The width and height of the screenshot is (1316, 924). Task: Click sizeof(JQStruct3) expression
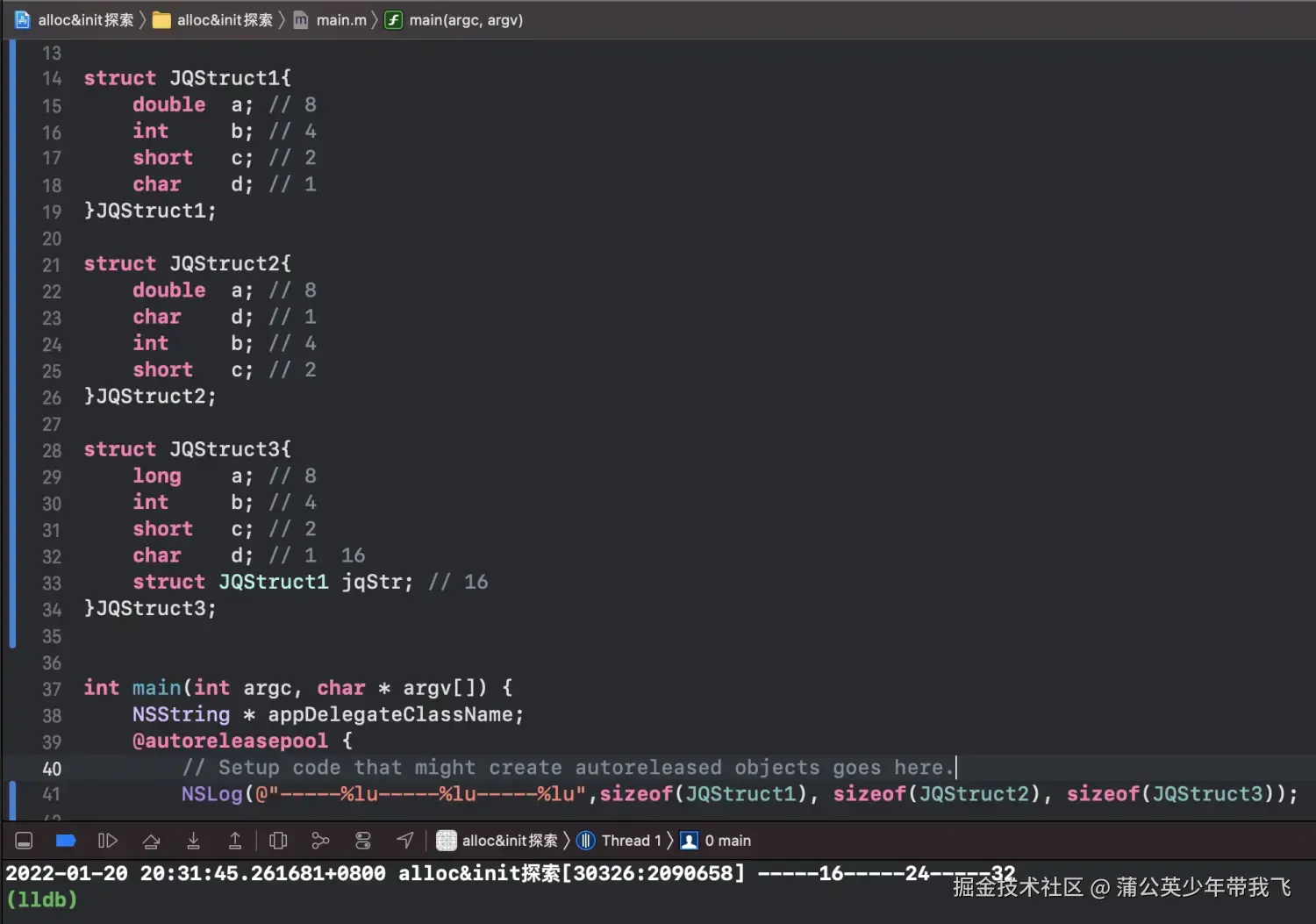pos(1169,794)
